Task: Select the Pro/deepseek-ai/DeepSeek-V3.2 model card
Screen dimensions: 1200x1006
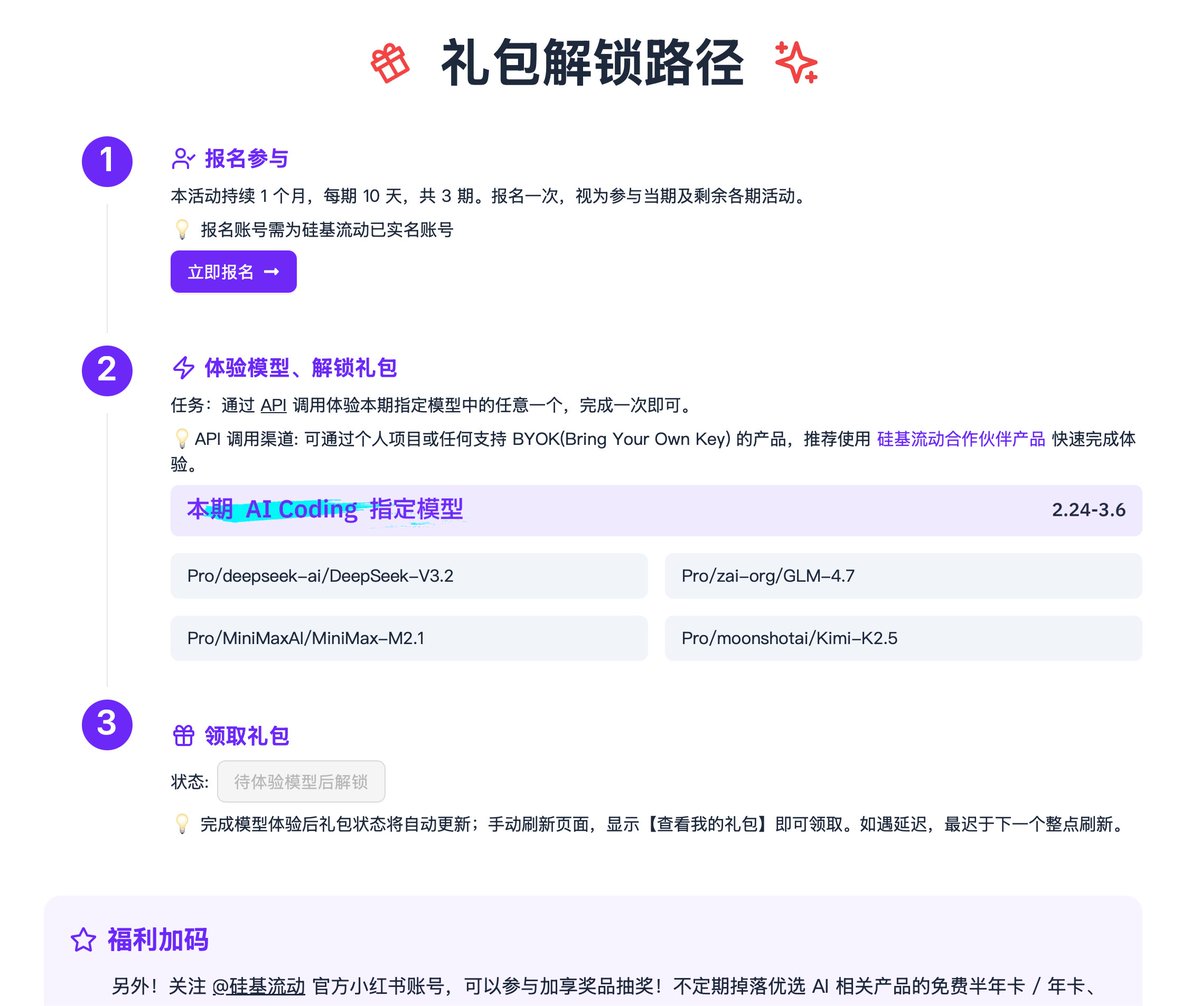Action: tap(409, 576)
